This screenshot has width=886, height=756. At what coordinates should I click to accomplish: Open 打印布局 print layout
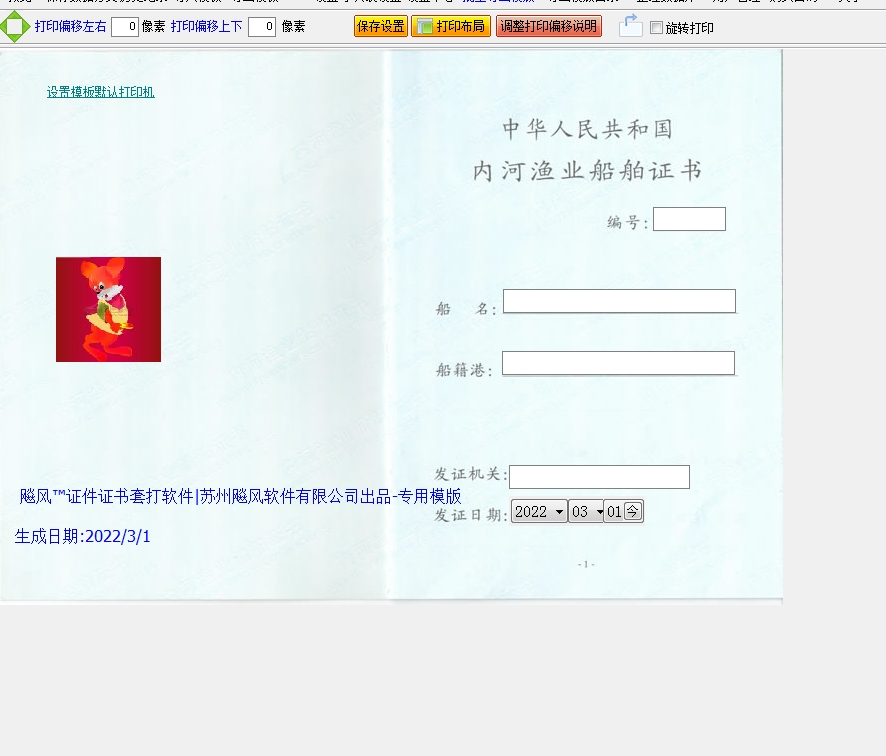pos(450,26)
